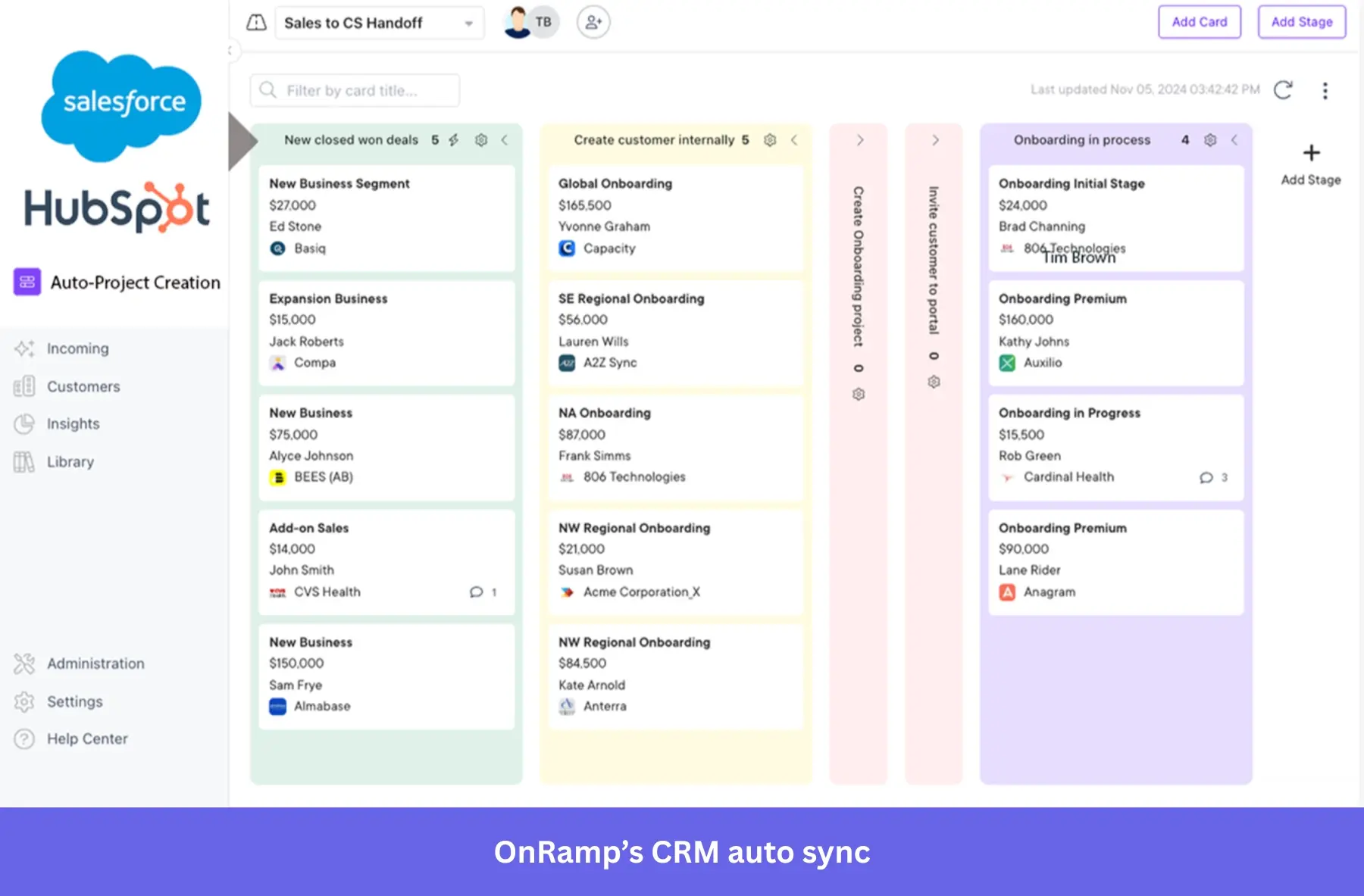This screenshot has height=896, width=1364.
Task: Open settings gear for Onboarding in process
Action: (x=1210, y=140)
